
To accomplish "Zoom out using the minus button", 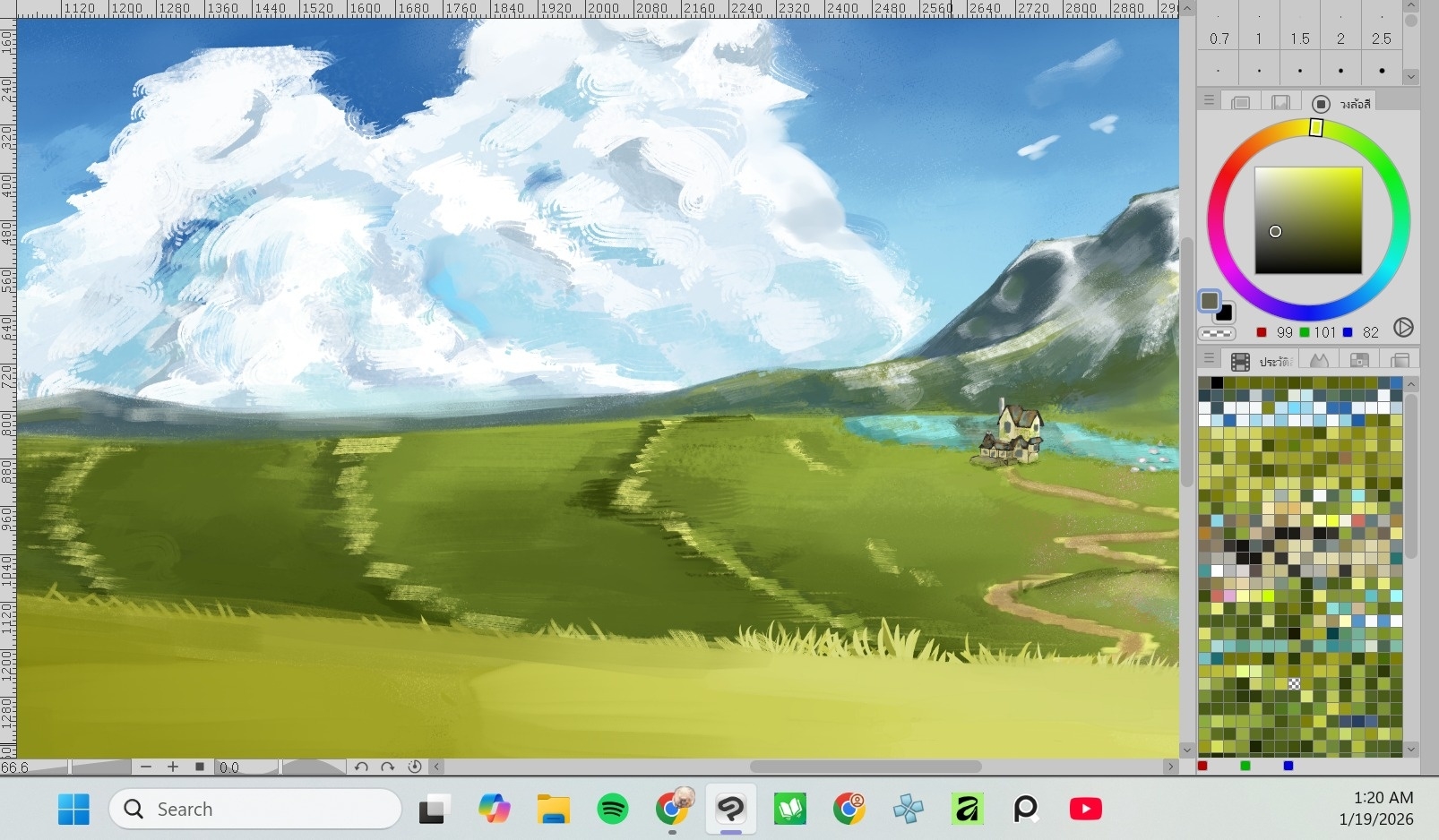I will (x=146, y=767).
